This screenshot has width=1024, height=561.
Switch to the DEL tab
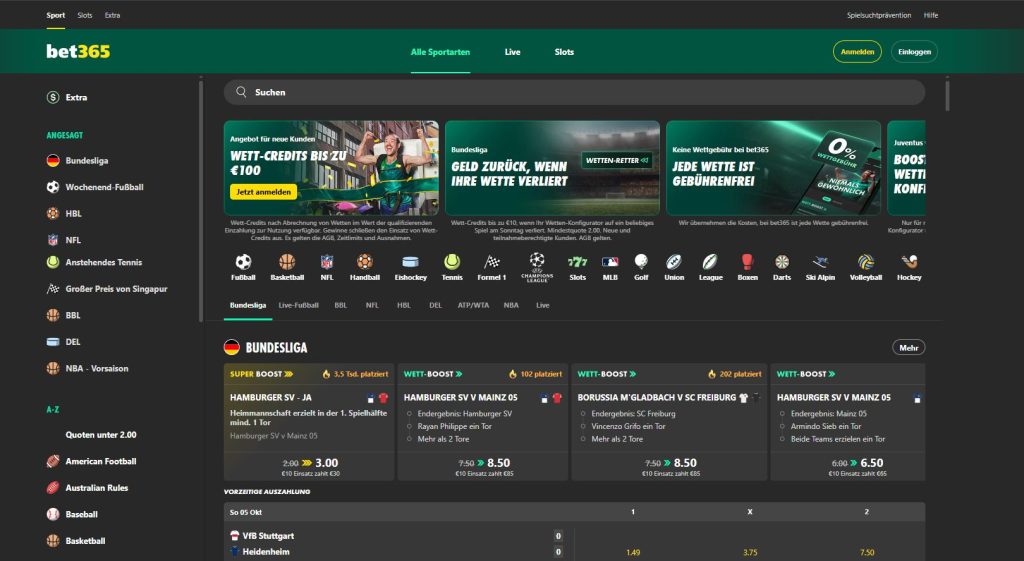(x=436, y=305)
